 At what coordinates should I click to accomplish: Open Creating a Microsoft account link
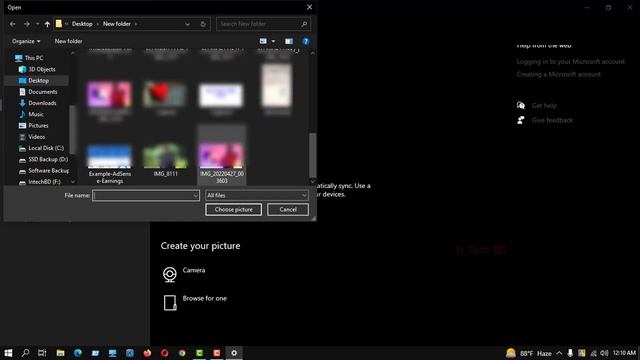558,74
